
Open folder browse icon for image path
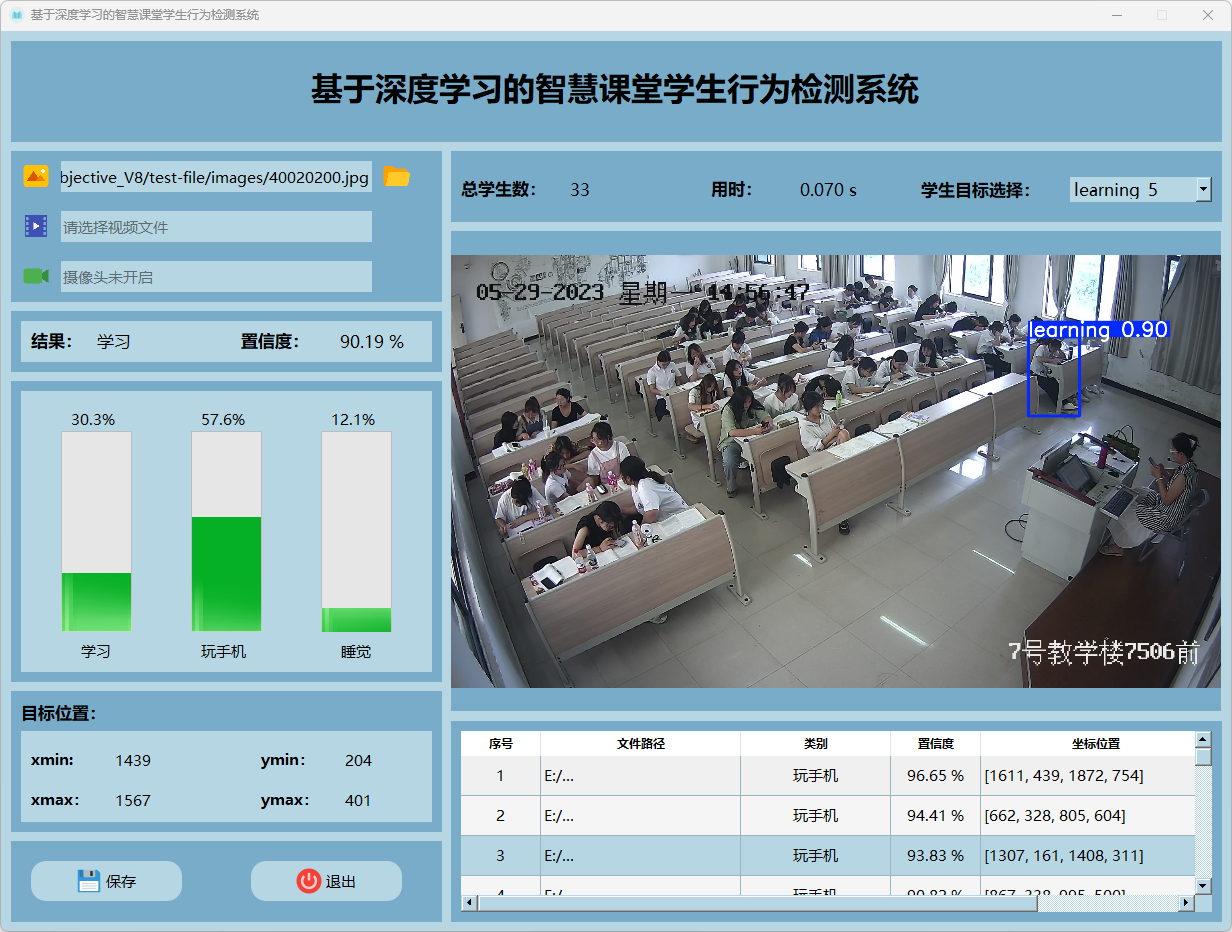pos(397,177)
